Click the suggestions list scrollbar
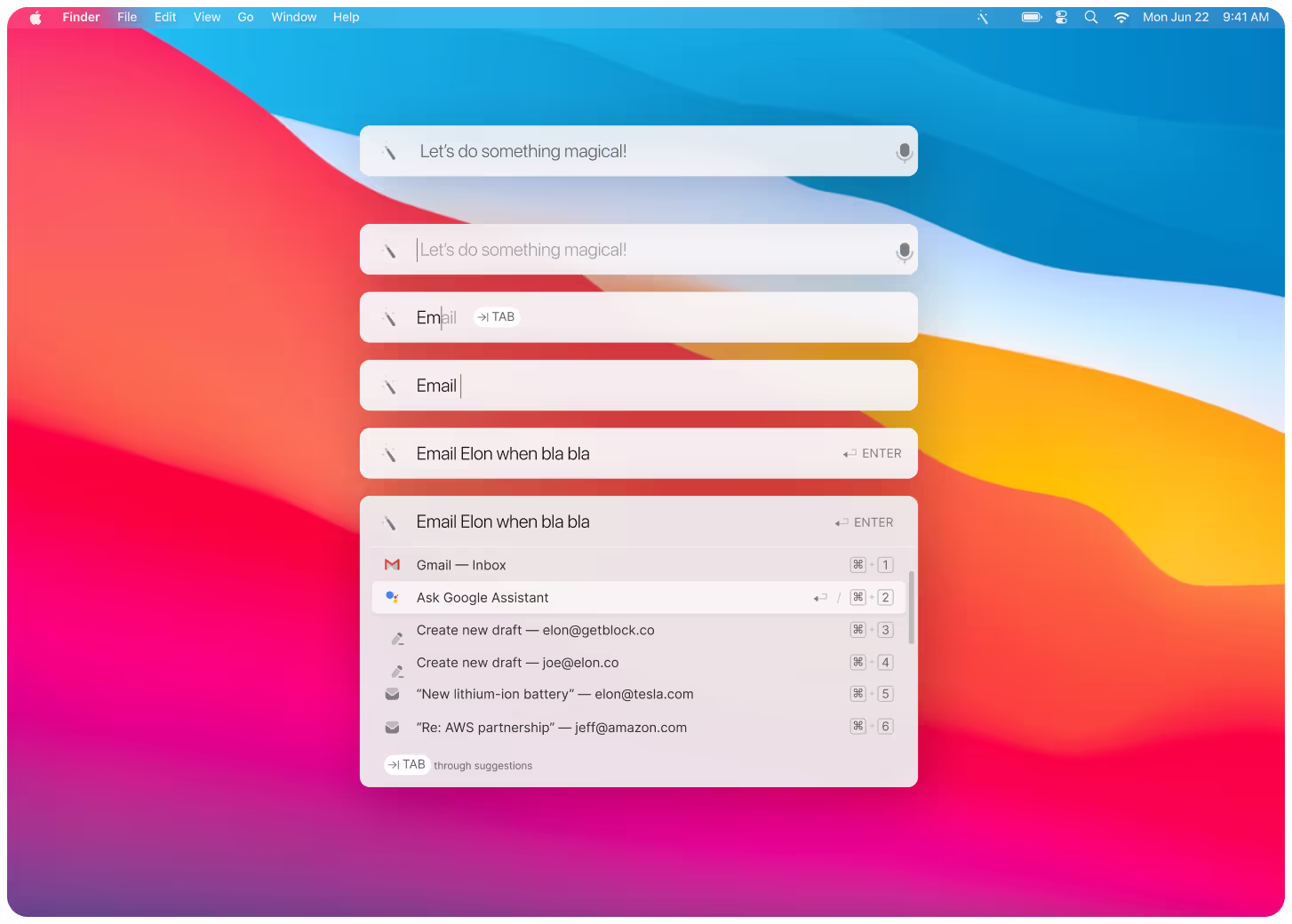Viewport: 1292px width, 924px height. (912, 608)
